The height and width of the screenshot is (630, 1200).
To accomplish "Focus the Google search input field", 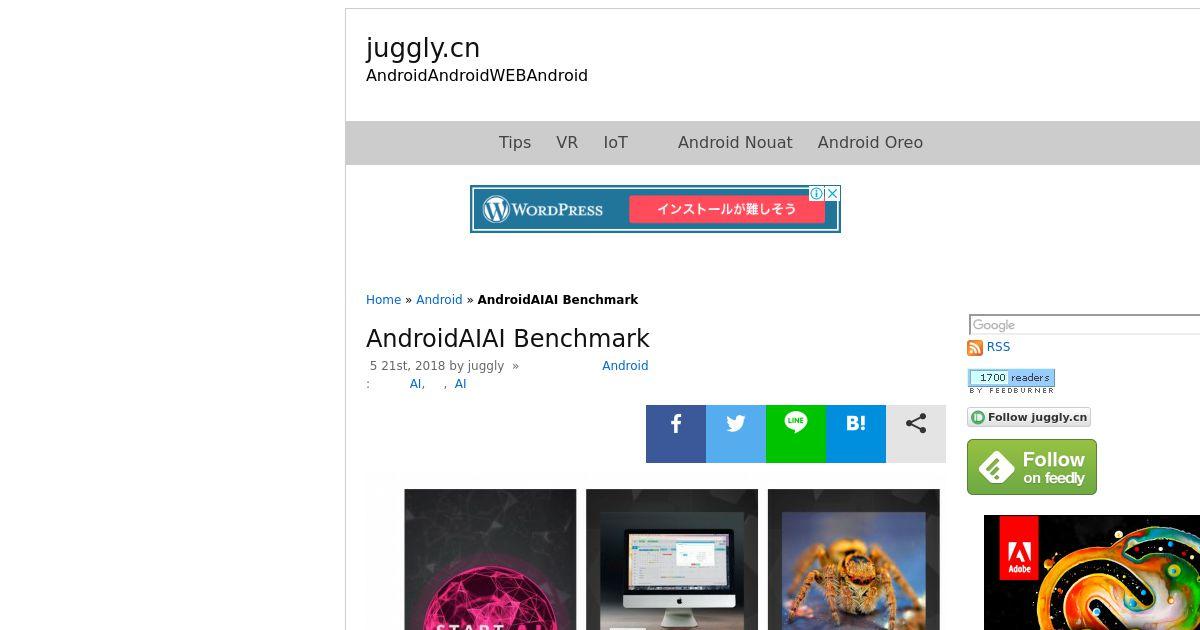I will (x=1085, y=325).
